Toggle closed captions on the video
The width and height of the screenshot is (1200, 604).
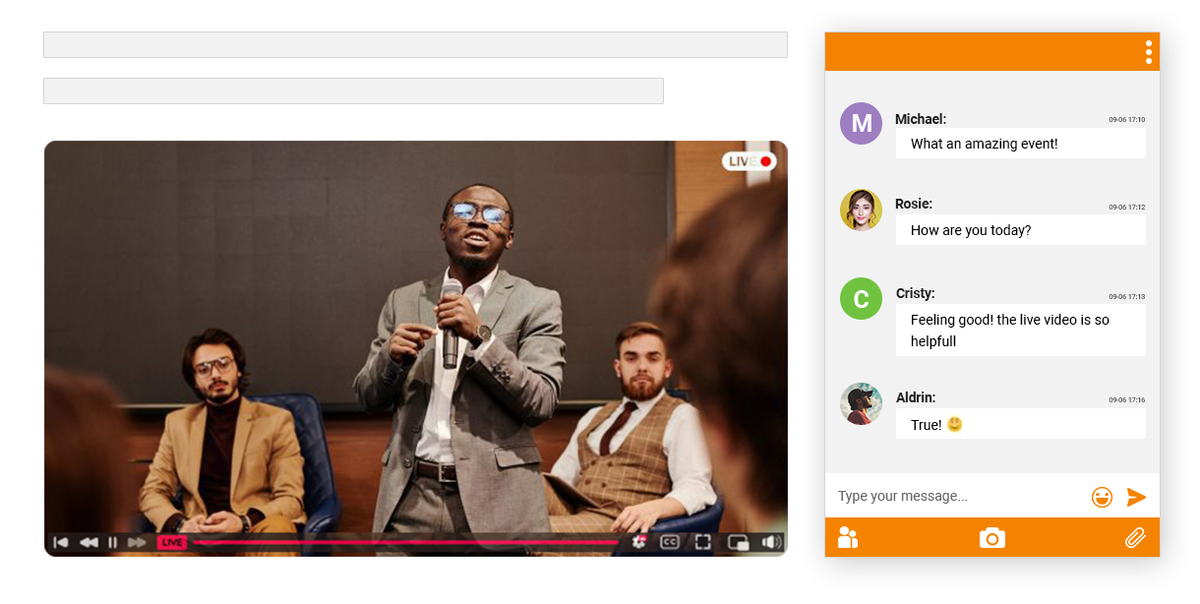point(670,542)
